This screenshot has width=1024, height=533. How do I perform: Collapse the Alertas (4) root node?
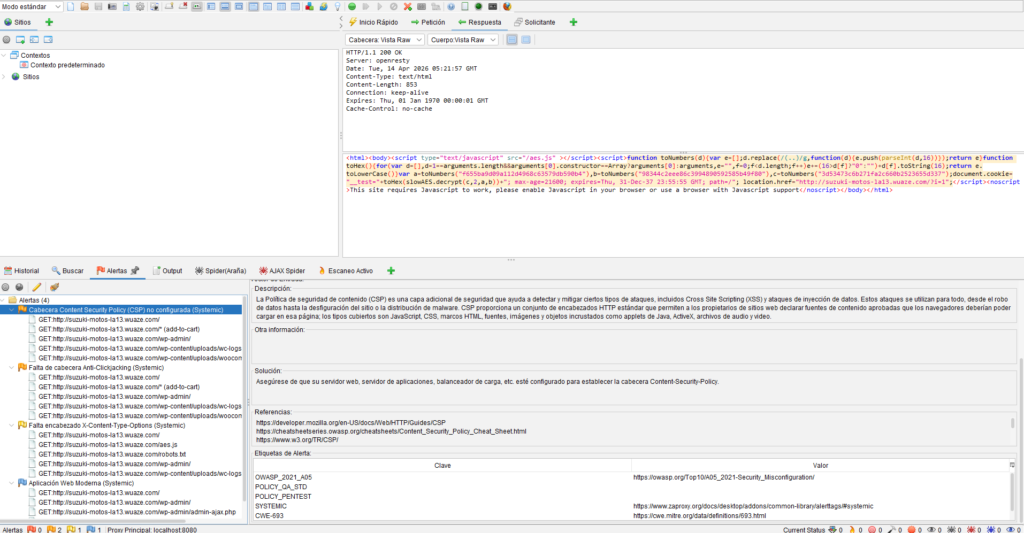[3, 300]
